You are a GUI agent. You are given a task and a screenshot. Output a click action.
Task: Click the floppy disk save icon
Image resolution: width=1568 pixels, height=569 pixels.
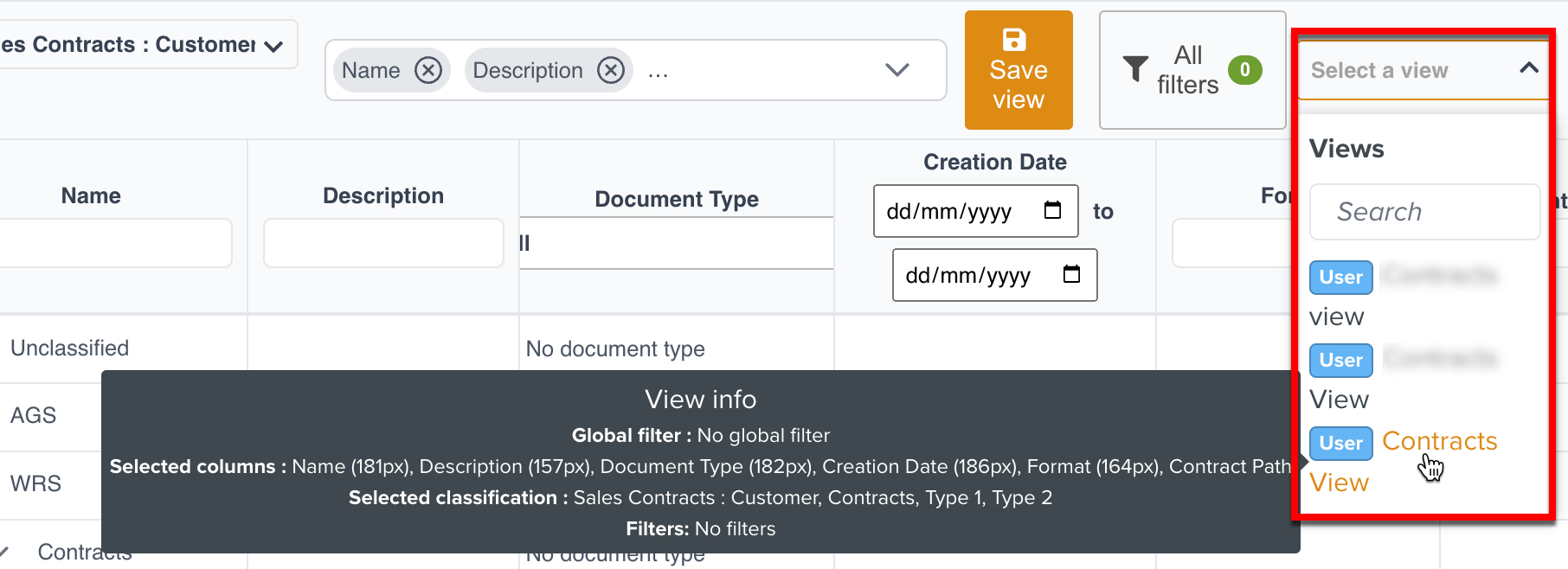[x=1014, y=40]
